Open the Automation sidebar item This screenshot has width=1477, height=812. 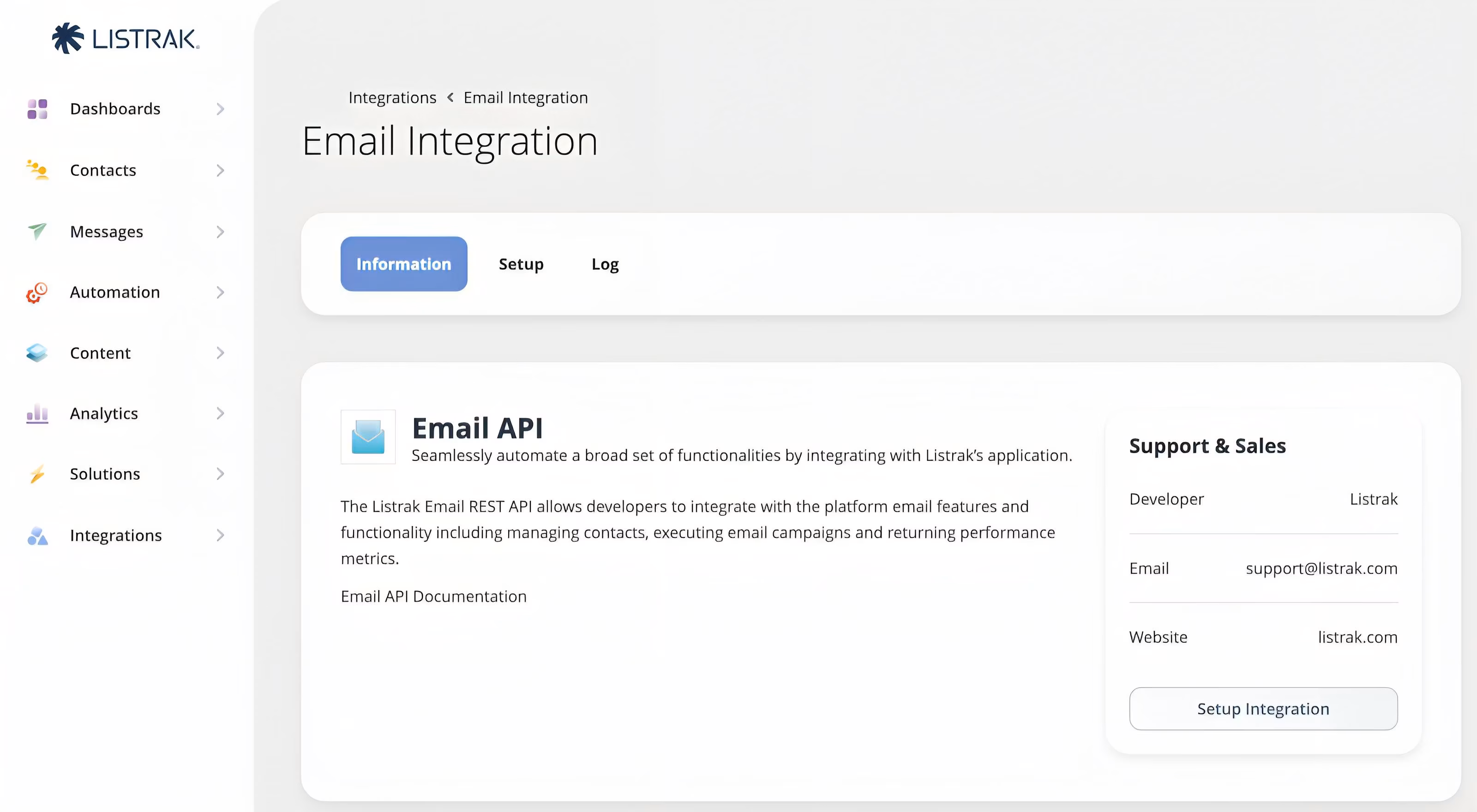(x=126, y=292)
